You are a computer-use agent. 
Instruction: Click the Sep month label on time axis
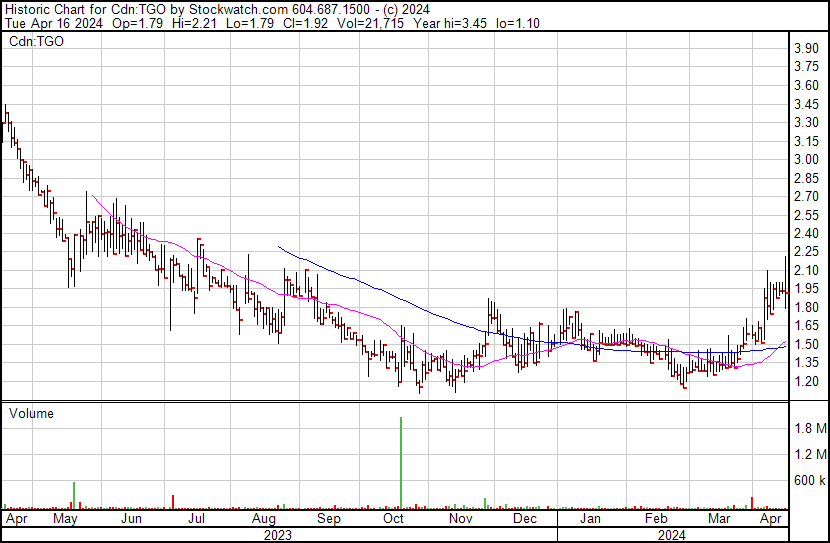(x=329, y=519)
